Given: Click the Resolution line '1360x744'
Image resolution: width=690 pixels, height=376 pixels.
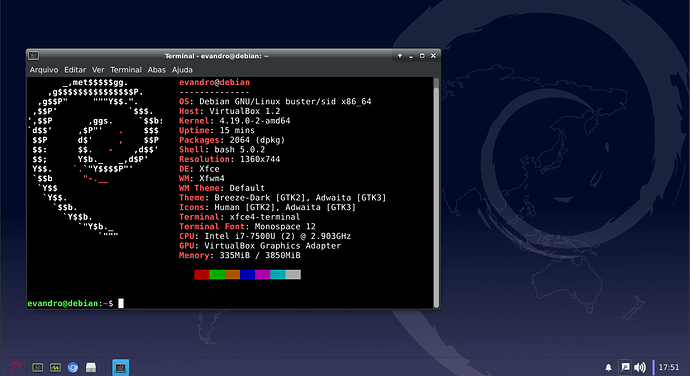Looking at the screenshot, I should click(x=230, y=159).
